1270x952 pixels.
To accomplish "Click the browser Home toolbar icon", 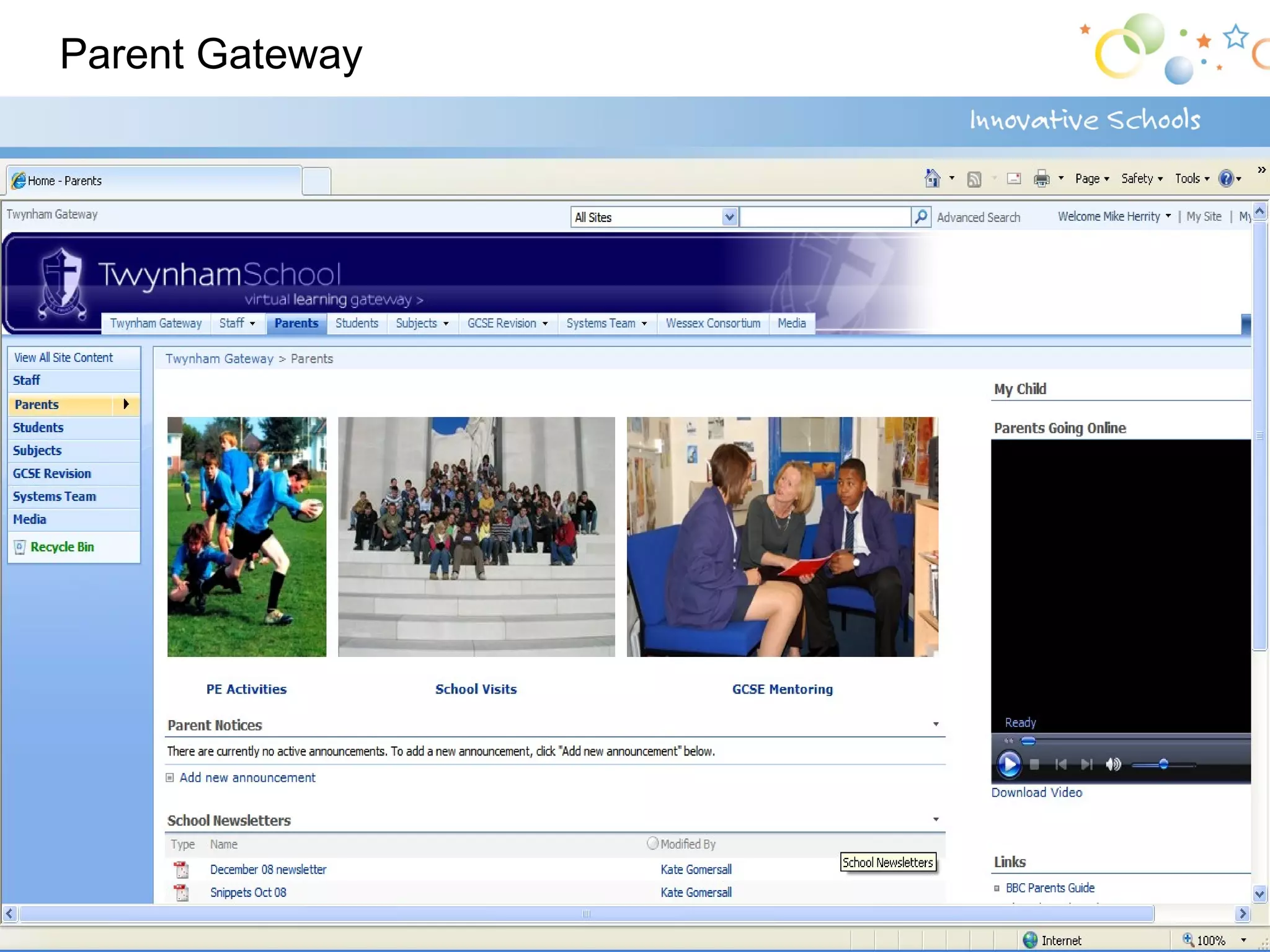I will (x=932, y=178).
